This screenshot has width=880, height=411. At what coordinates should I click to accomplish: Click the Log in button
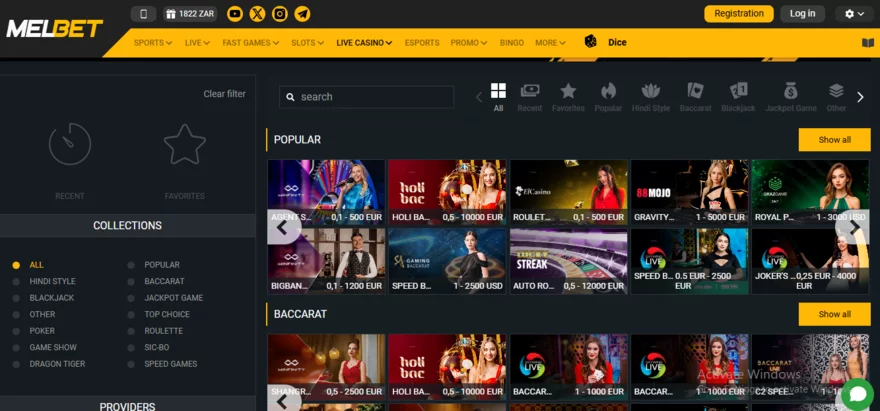pyautogui.click(x=803, y=14)
